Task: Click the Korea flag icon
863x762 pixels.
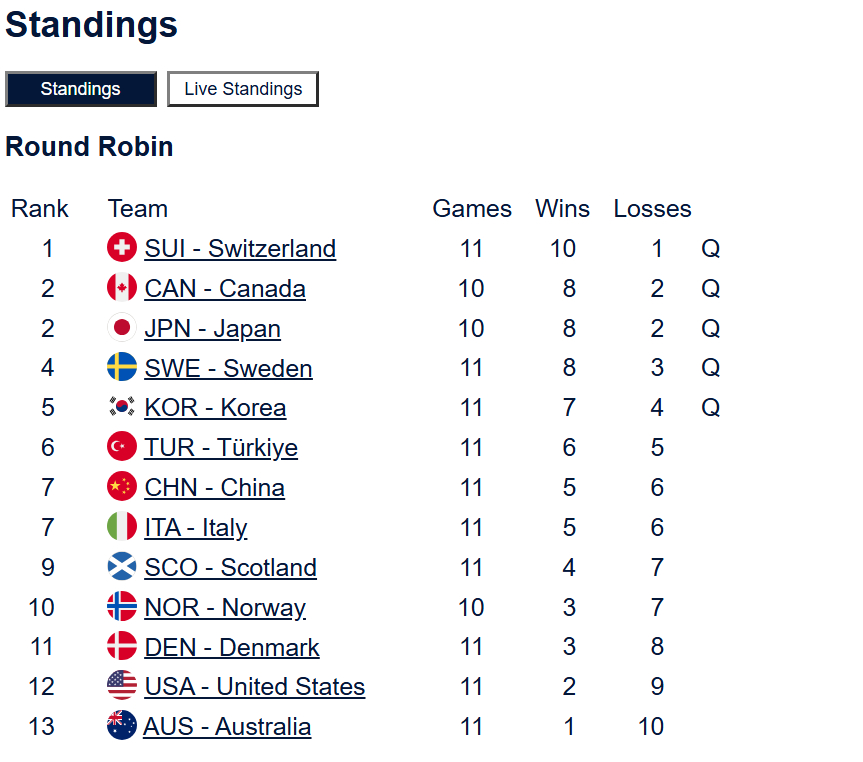Action: (122, 408)
